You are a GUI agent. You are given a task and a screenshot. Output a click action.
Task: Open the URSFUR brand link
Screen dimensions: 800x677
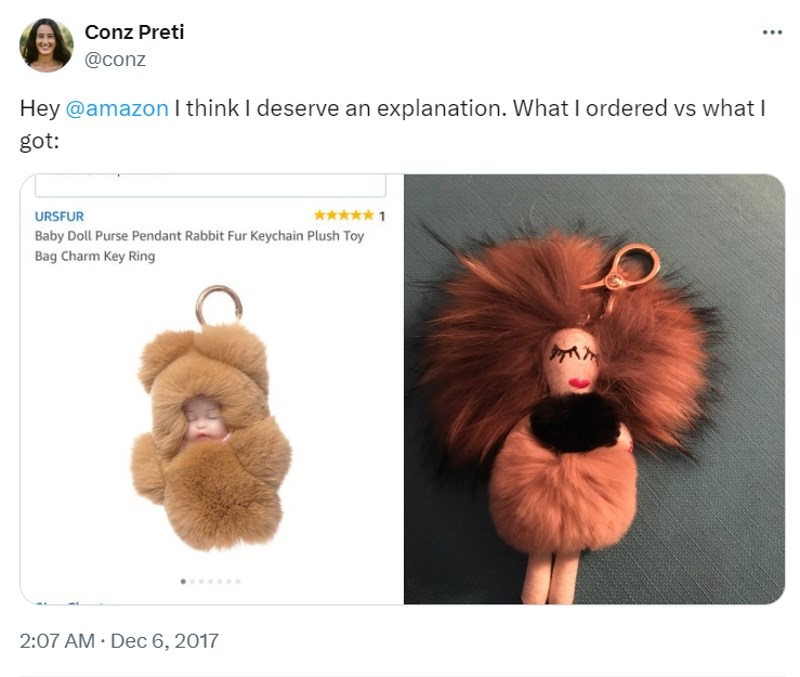tap(59, 216)
